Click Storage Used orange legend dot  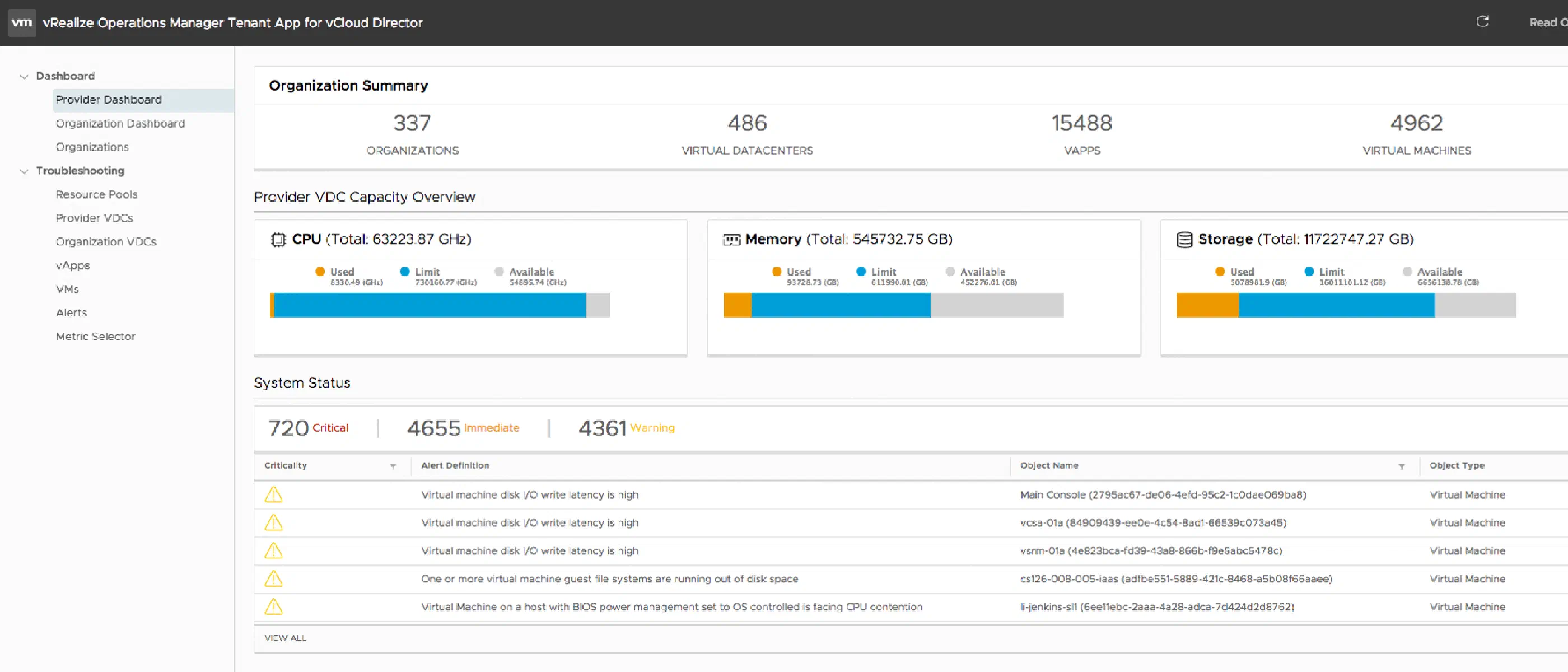(1219, 272)
